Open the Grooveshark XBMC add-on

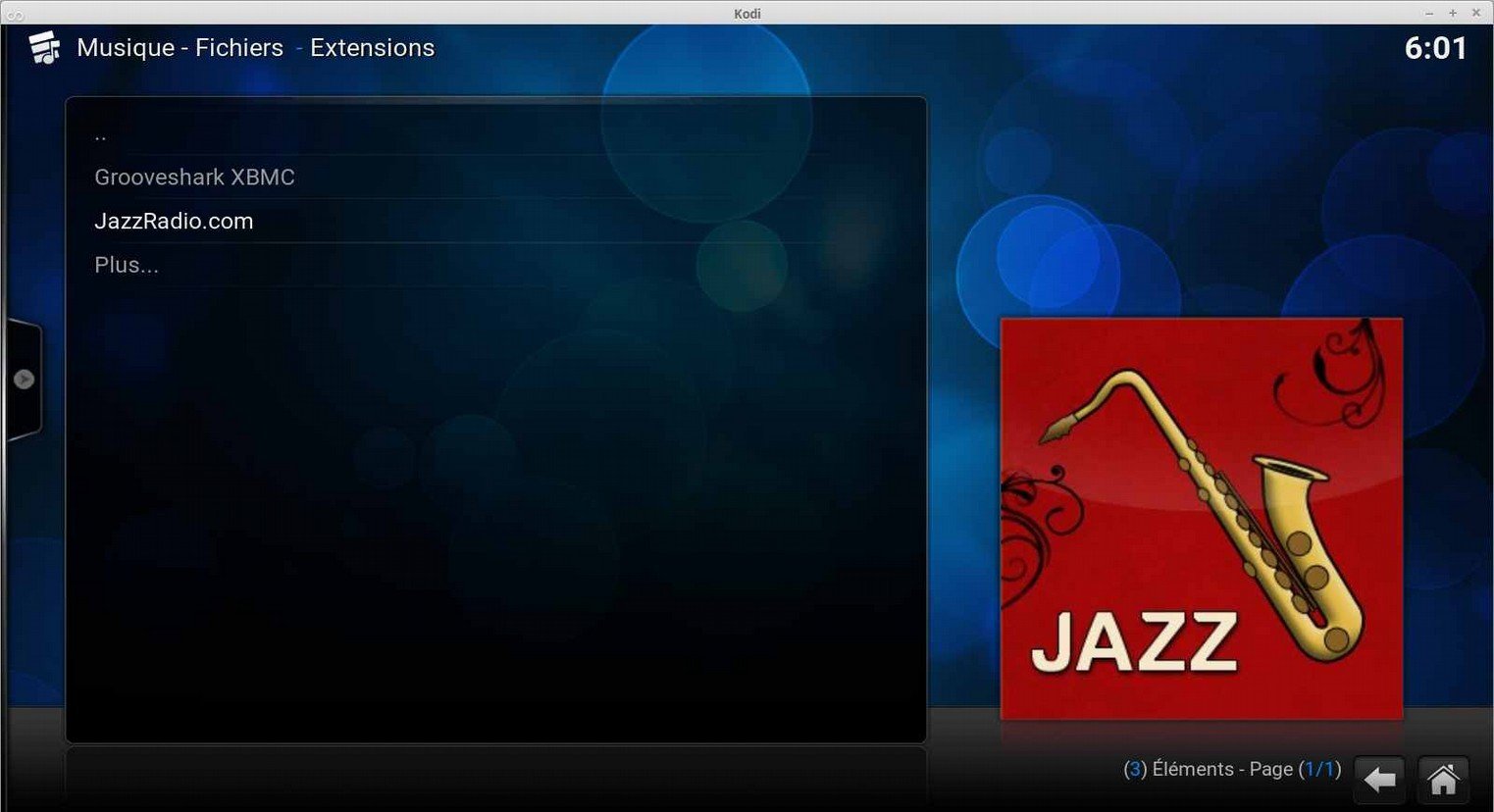pos(194,178)
